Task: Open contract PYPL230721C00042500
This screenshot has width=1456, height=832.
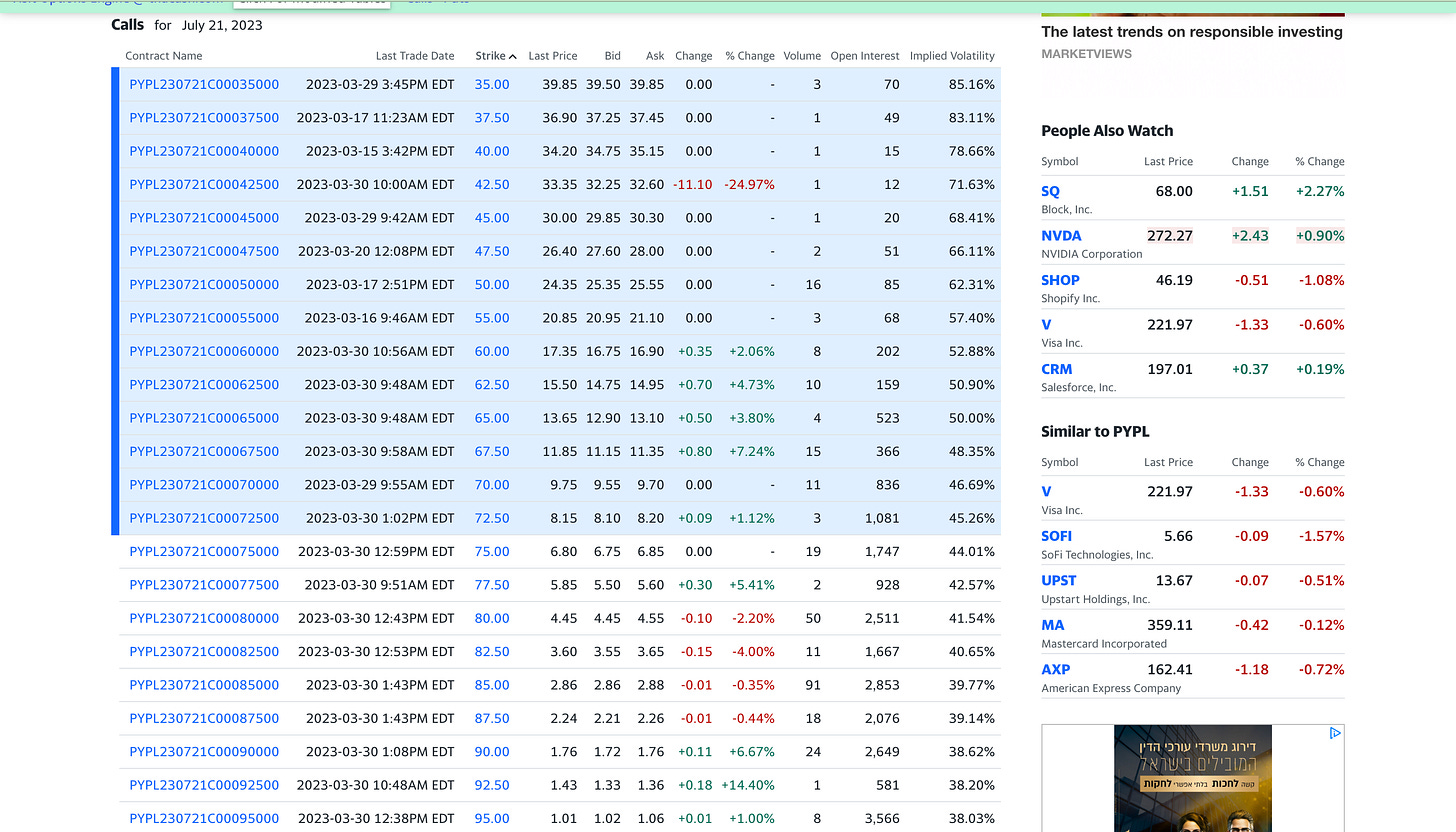Action: [x=204, y=185]
